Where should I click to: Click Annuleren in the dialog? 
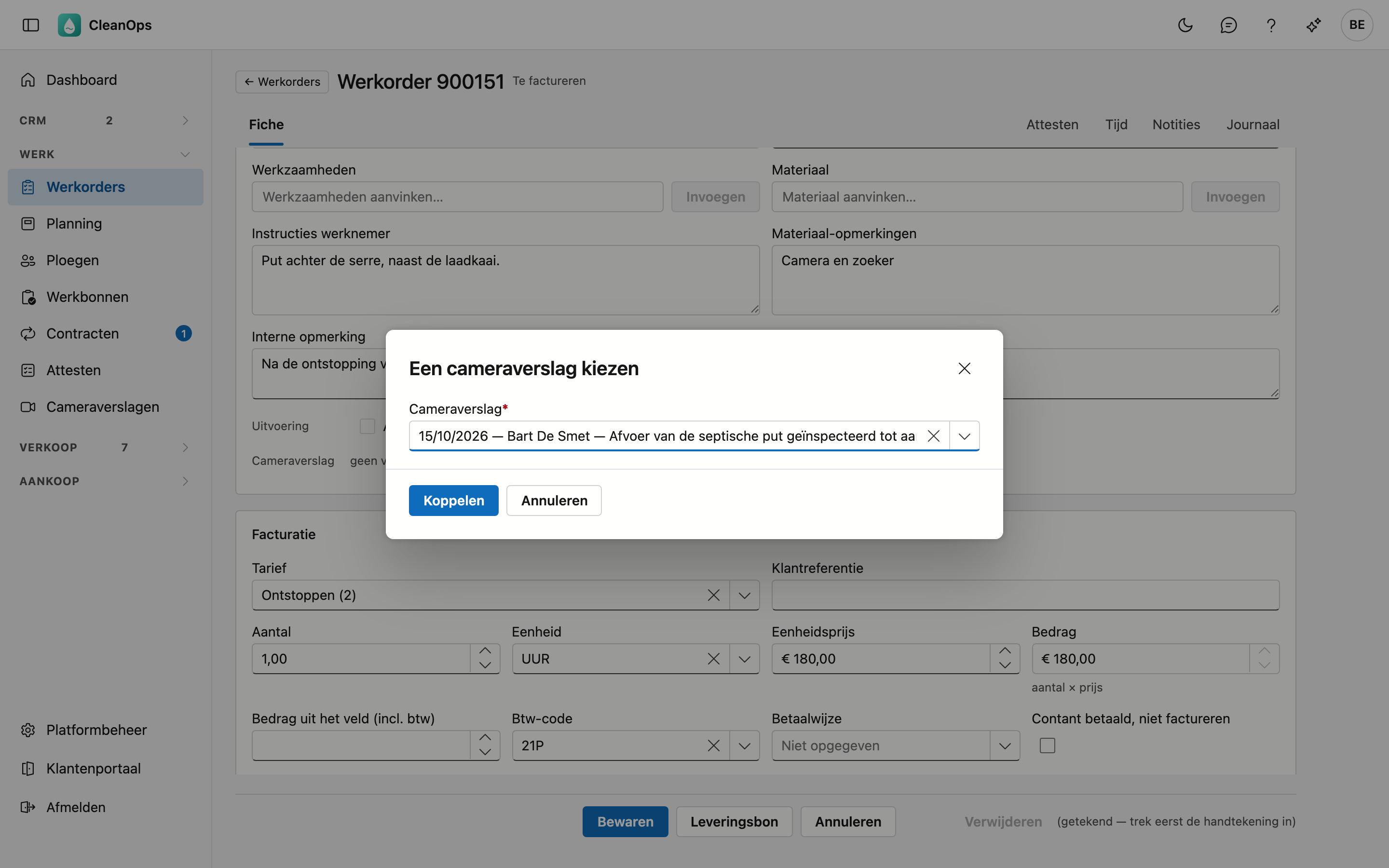[x=554, y=501]
